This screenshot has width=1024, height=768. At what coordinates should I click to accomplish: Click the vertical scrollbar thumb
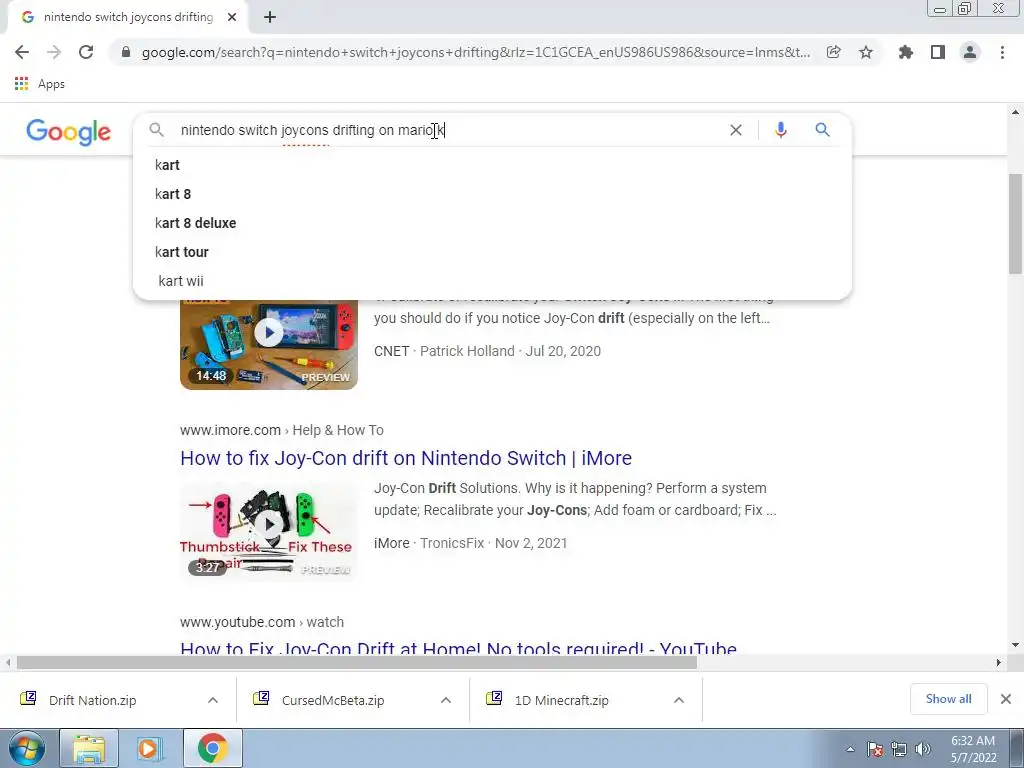coord(1015,223)
